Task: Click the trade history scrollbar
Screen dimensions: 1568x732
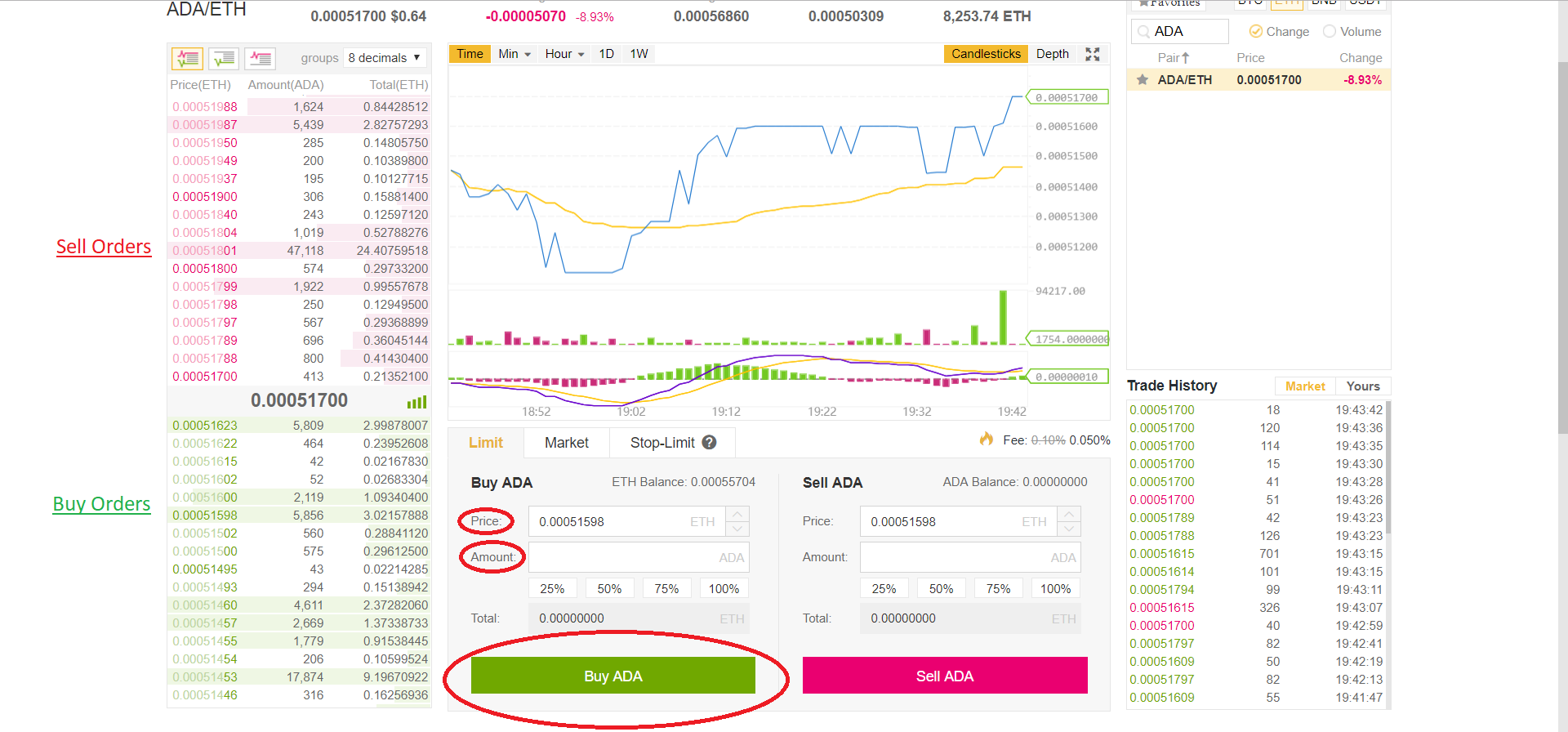Action: coord(1388,467)
